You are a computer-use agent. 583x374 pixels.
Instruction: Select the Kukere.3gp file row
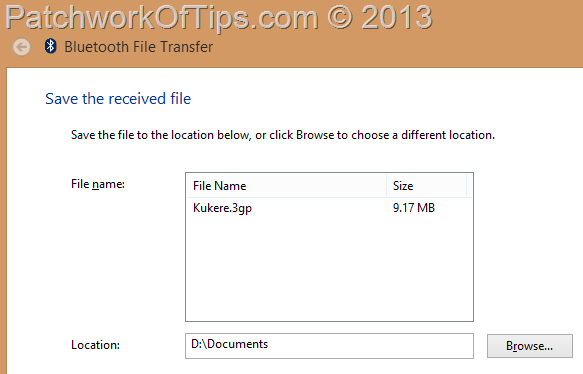pos(329,208)
